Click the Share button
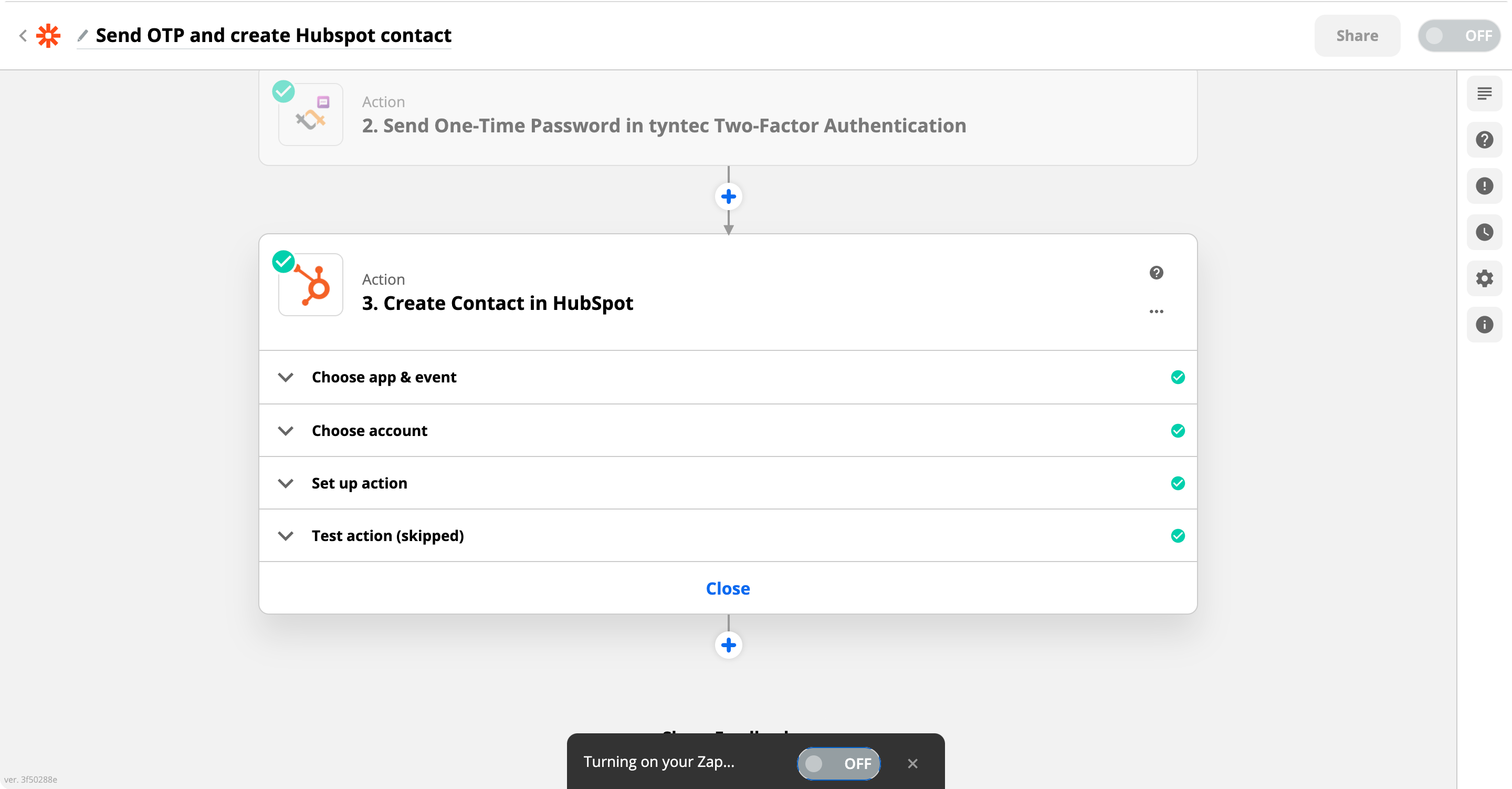Image resolution: width=1512 pixels, height=789 pixels. tap(1357, 36)
